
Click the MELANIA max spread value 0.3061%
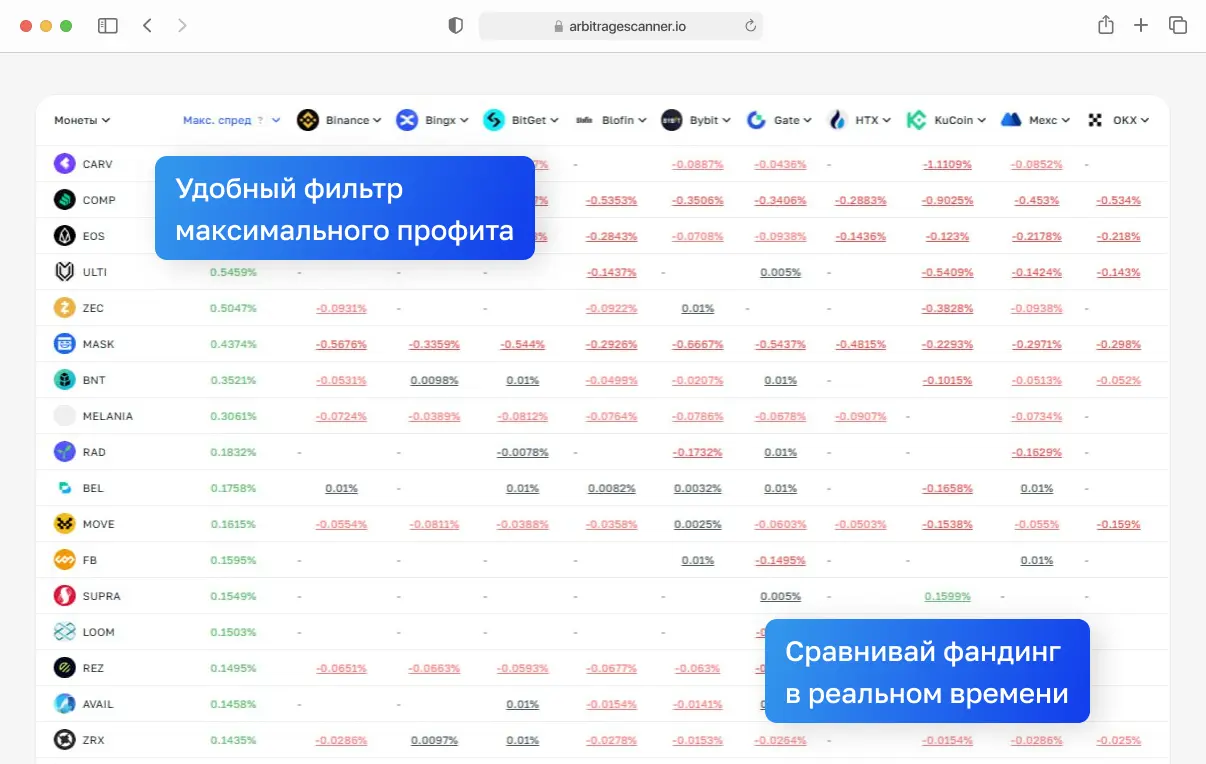click(233, 416)
